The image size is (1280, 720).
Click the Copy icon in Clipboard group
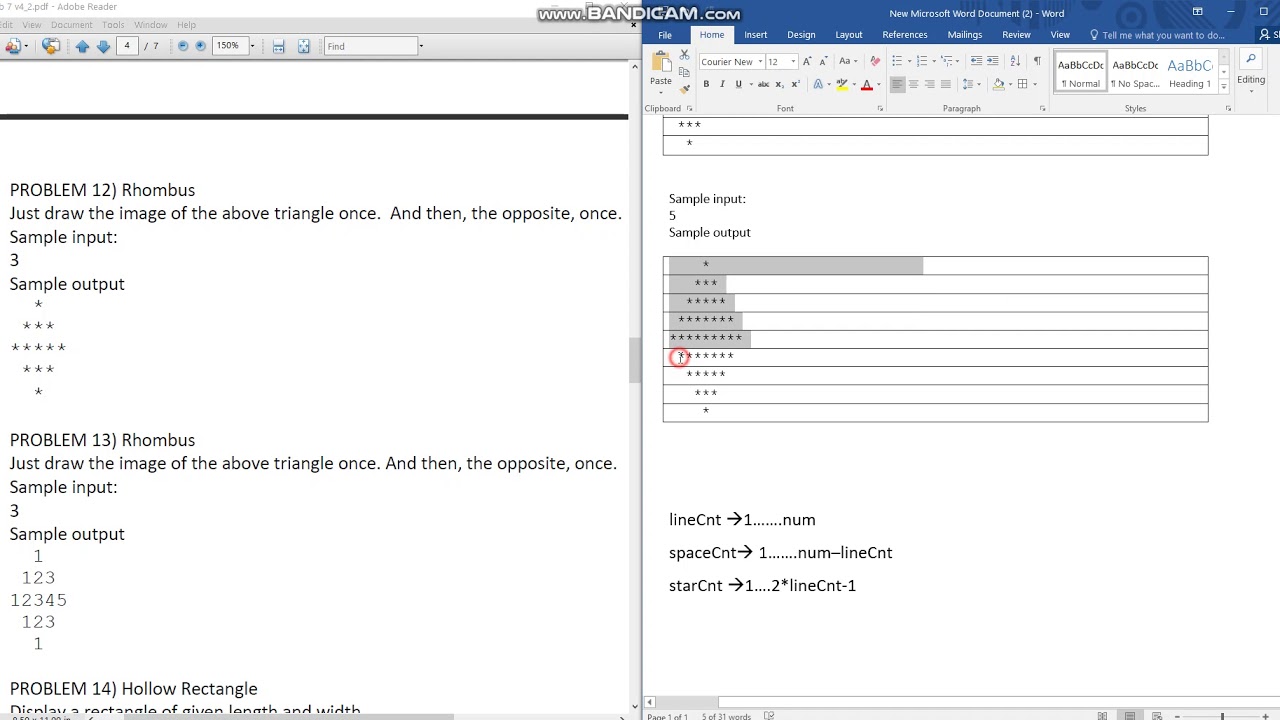[x=685, y=72]
